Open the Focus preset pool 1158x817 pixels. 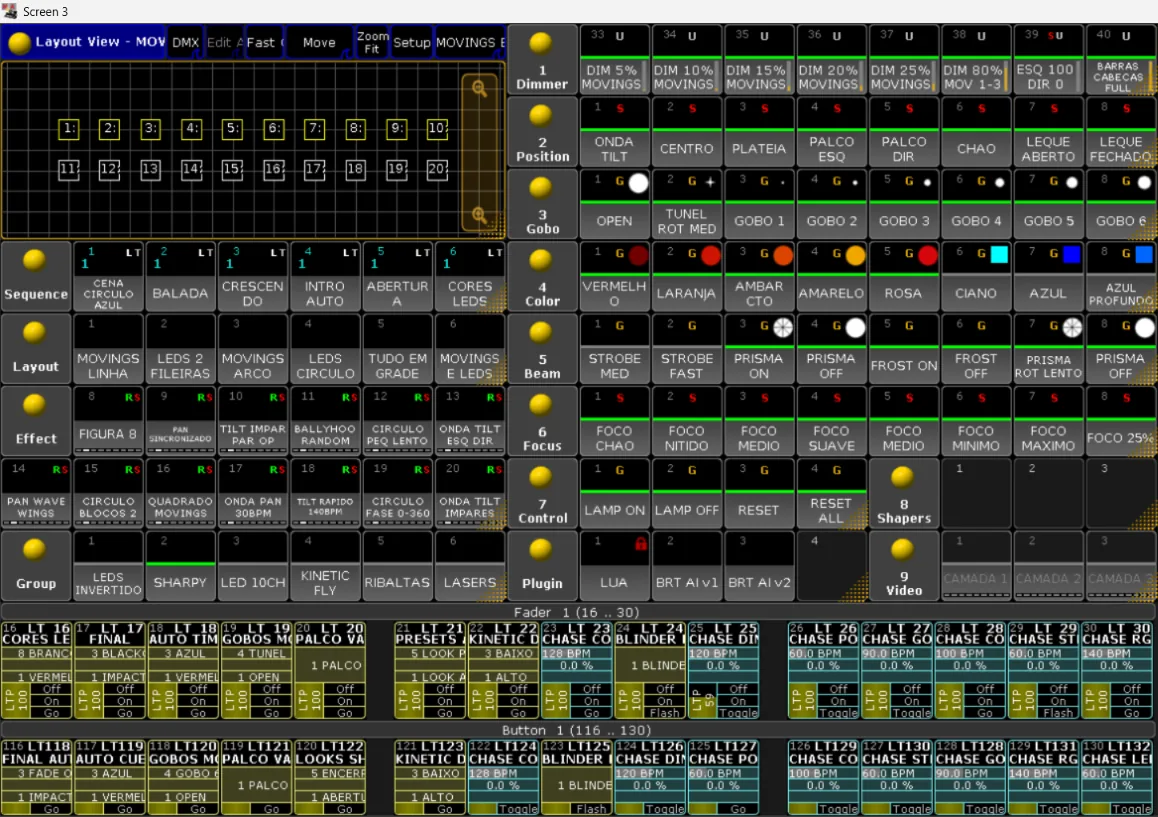[x=542, y=421]
